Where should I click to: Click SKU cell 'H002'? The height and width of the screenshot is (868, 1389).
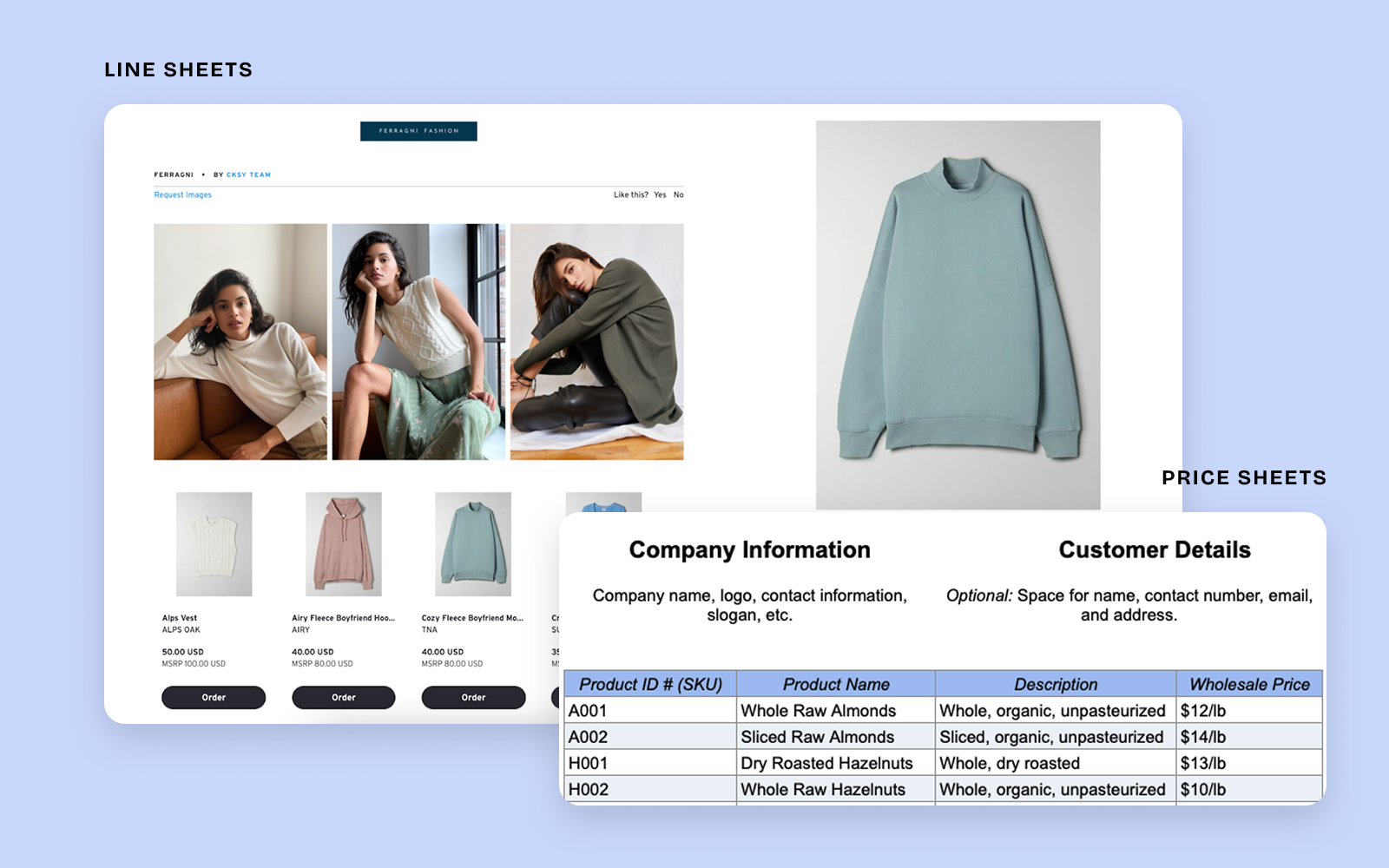650,789
